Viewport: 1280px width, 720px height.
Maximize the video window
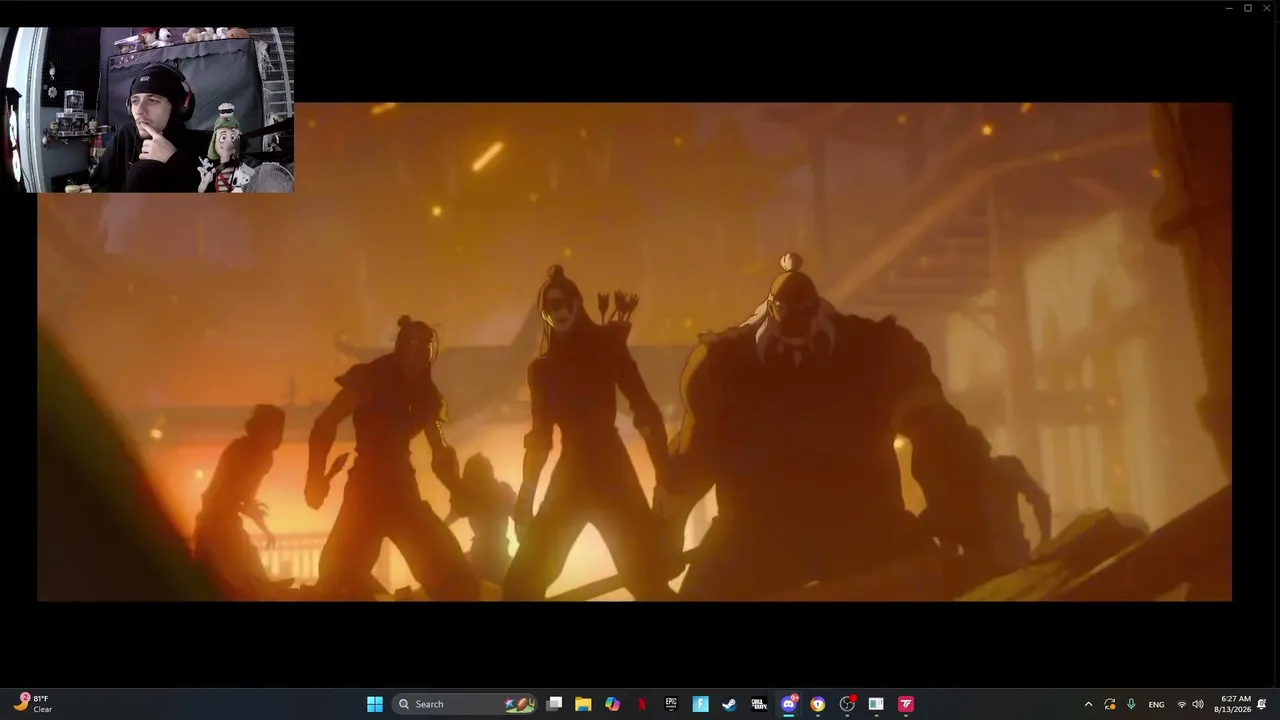tap(1248, 8)
